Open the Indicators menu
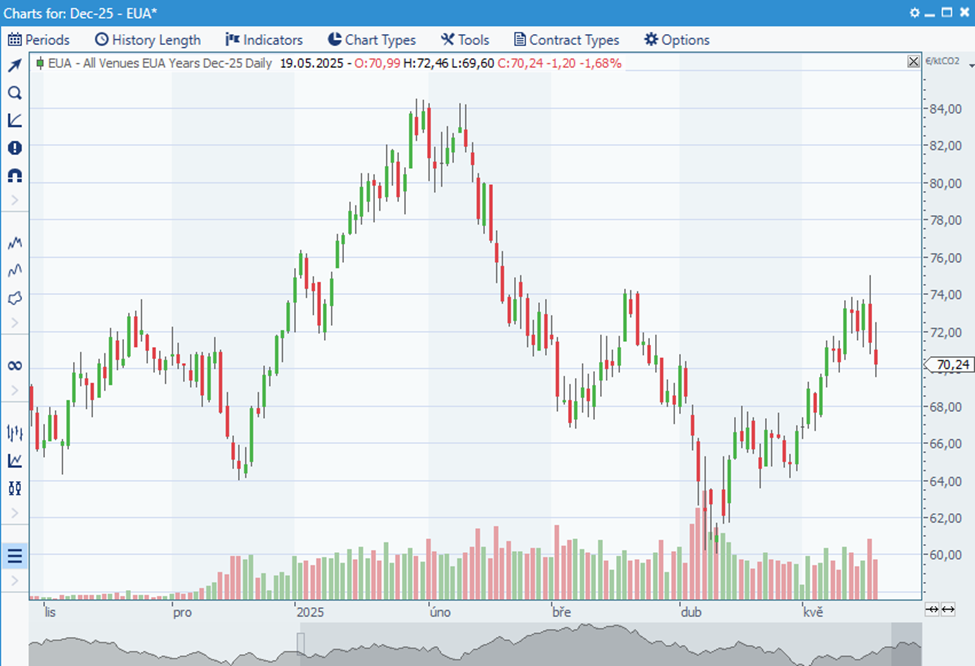Image resolution: width=975 pixels, height=666 pixels. [x=264, y=40]
